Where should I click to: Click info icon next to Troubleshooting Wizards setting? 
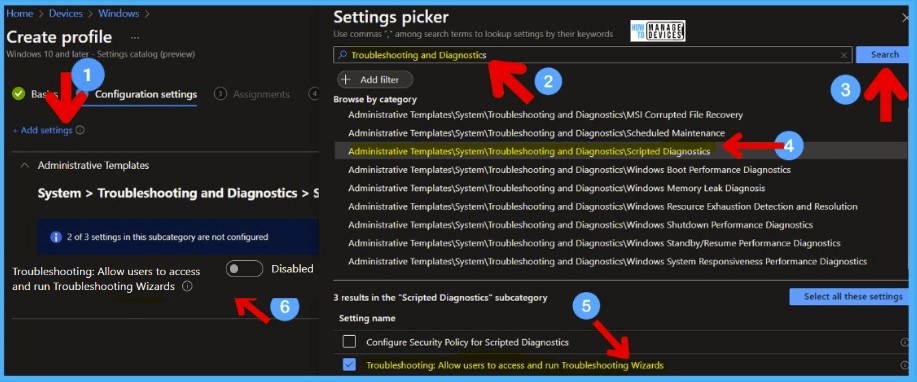(187, 287)
